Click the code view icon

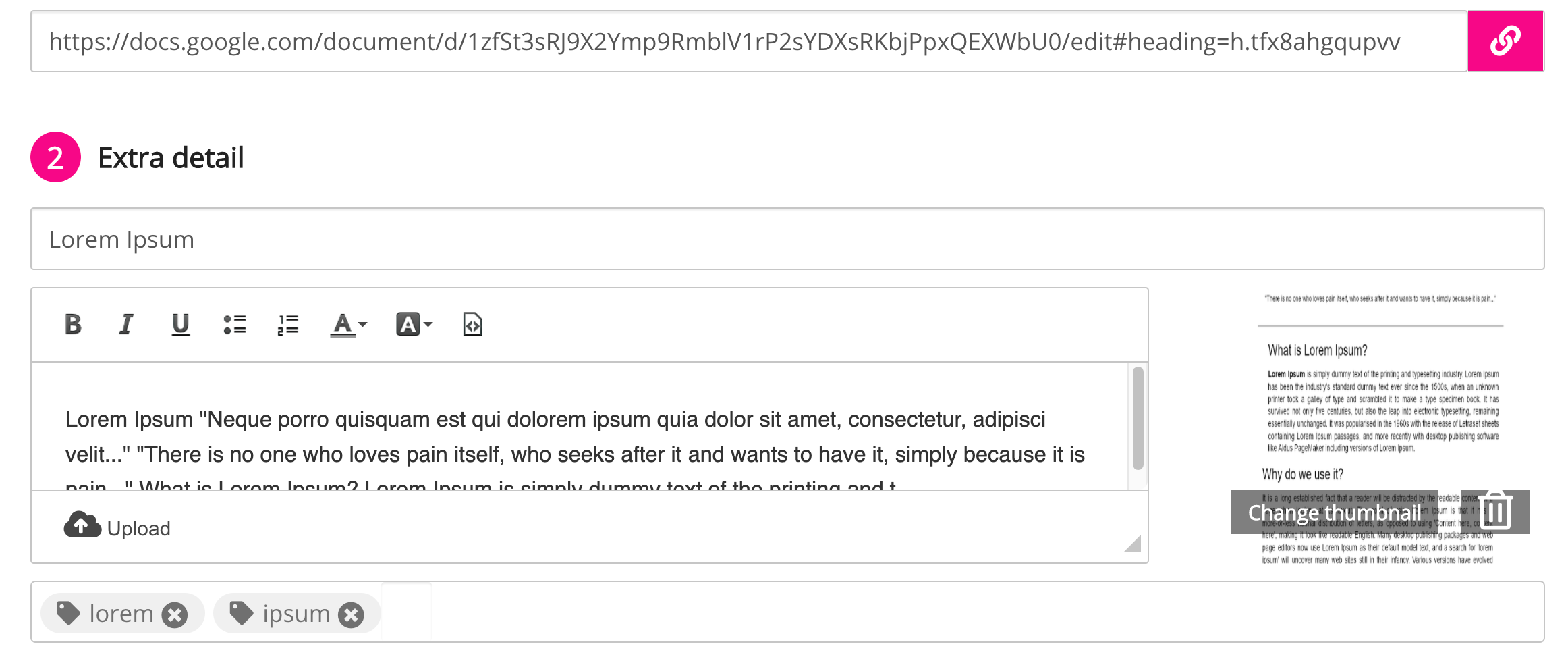point(472,325)
